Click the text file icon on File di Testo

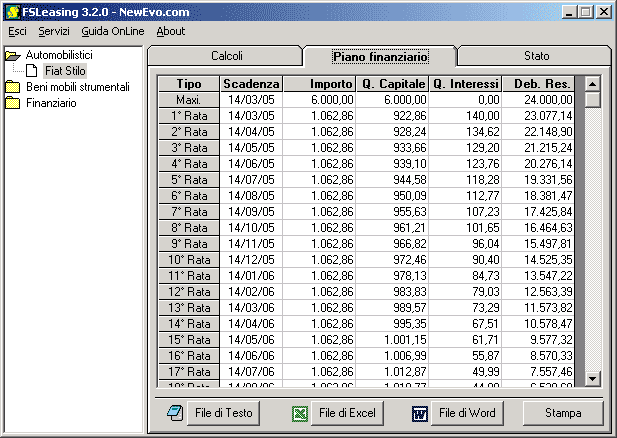tap(173, 412)
